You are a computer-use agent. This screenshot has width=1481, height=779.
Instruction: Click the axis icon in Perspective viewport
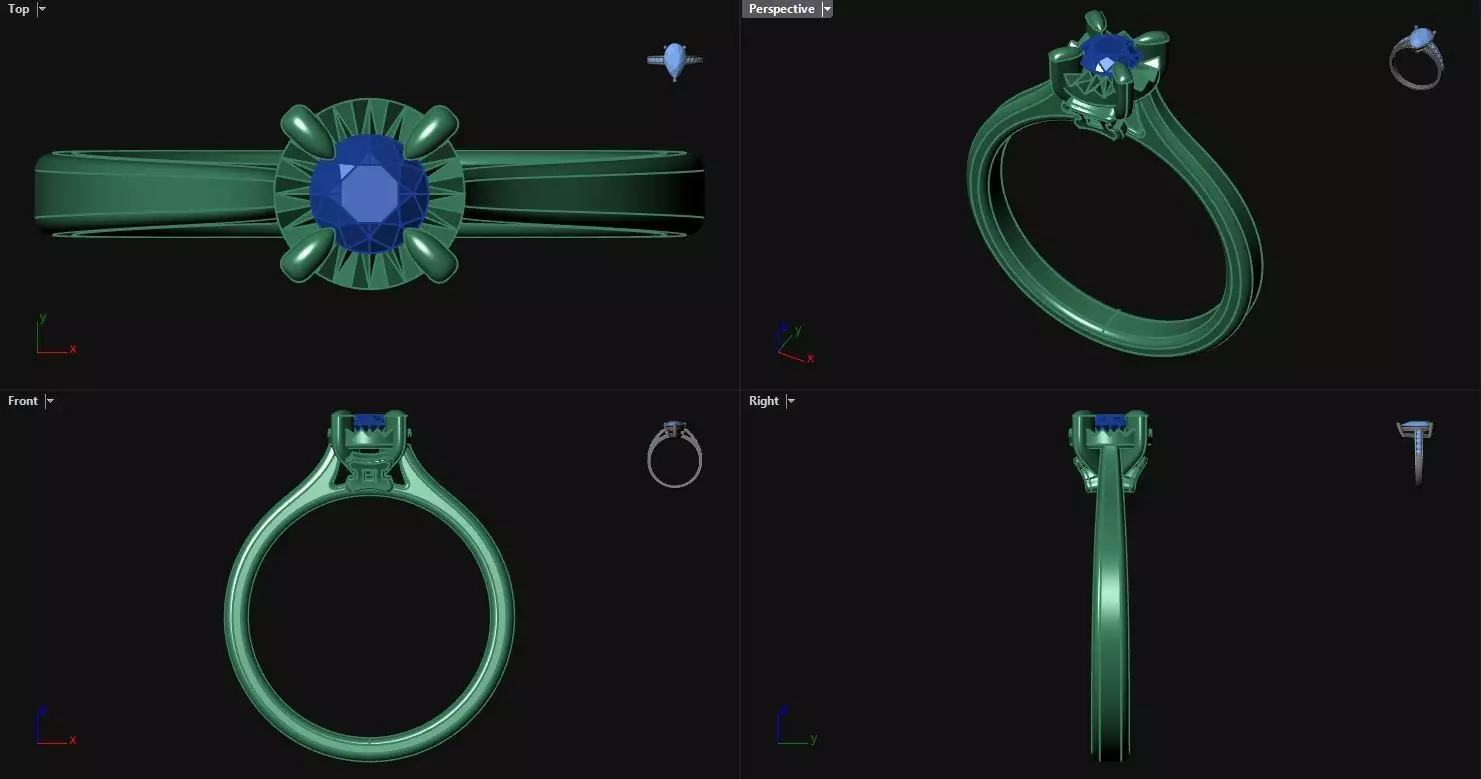(x=795, y=343)
